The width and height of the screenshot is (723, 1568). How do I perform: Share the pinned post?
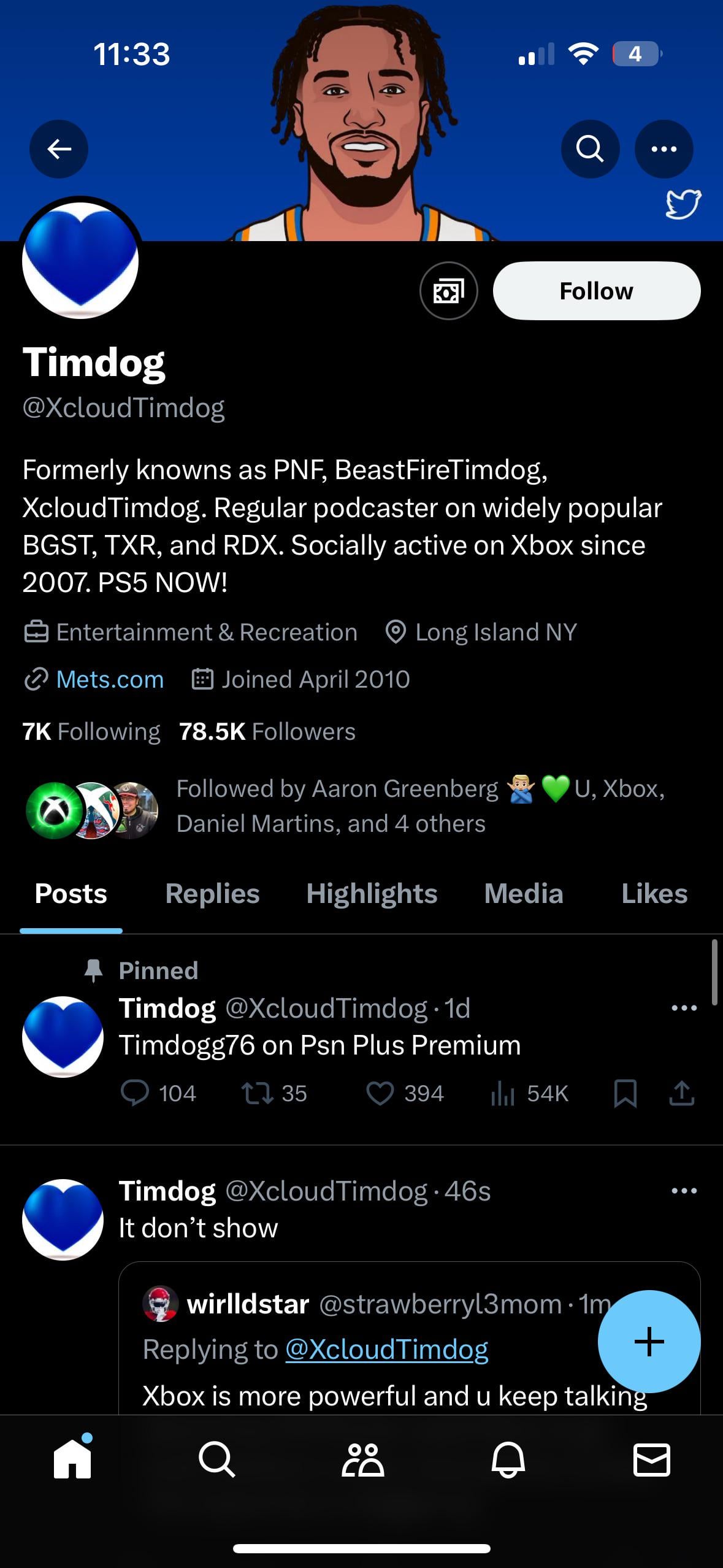click(x=681, y=1093)
